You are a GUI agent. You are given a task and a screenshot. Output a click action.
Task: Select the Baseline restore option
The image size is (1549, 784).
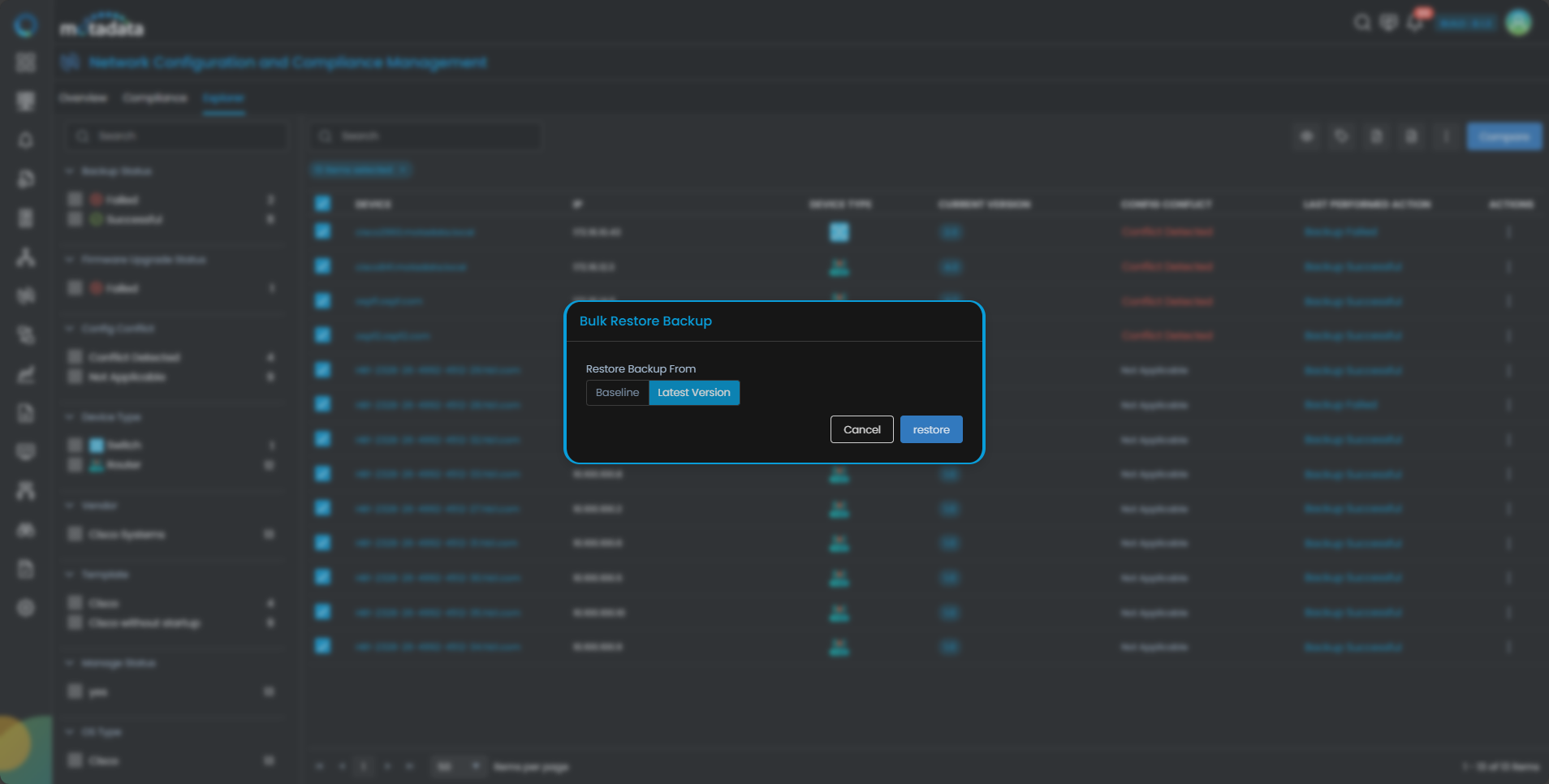coord(617,393)
